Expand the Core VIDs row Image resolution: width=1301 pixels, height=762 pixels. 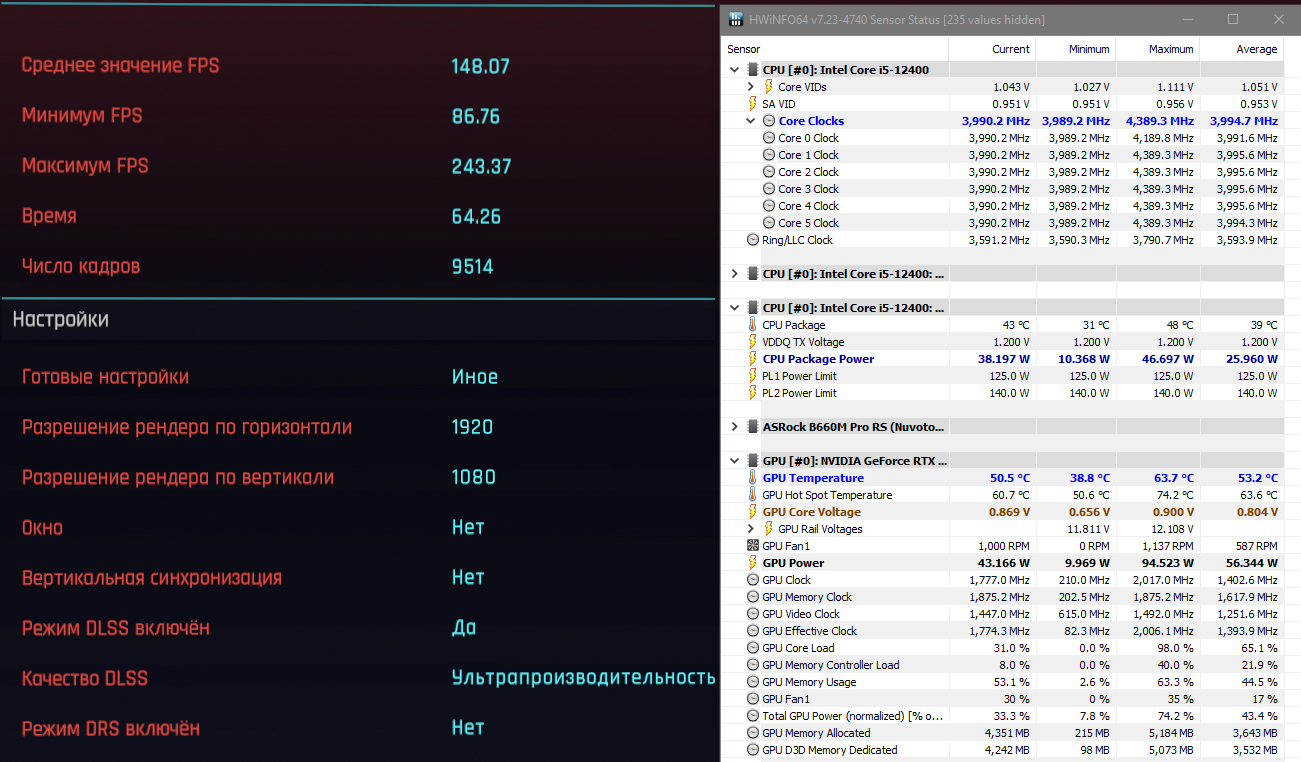pos(751,87)
